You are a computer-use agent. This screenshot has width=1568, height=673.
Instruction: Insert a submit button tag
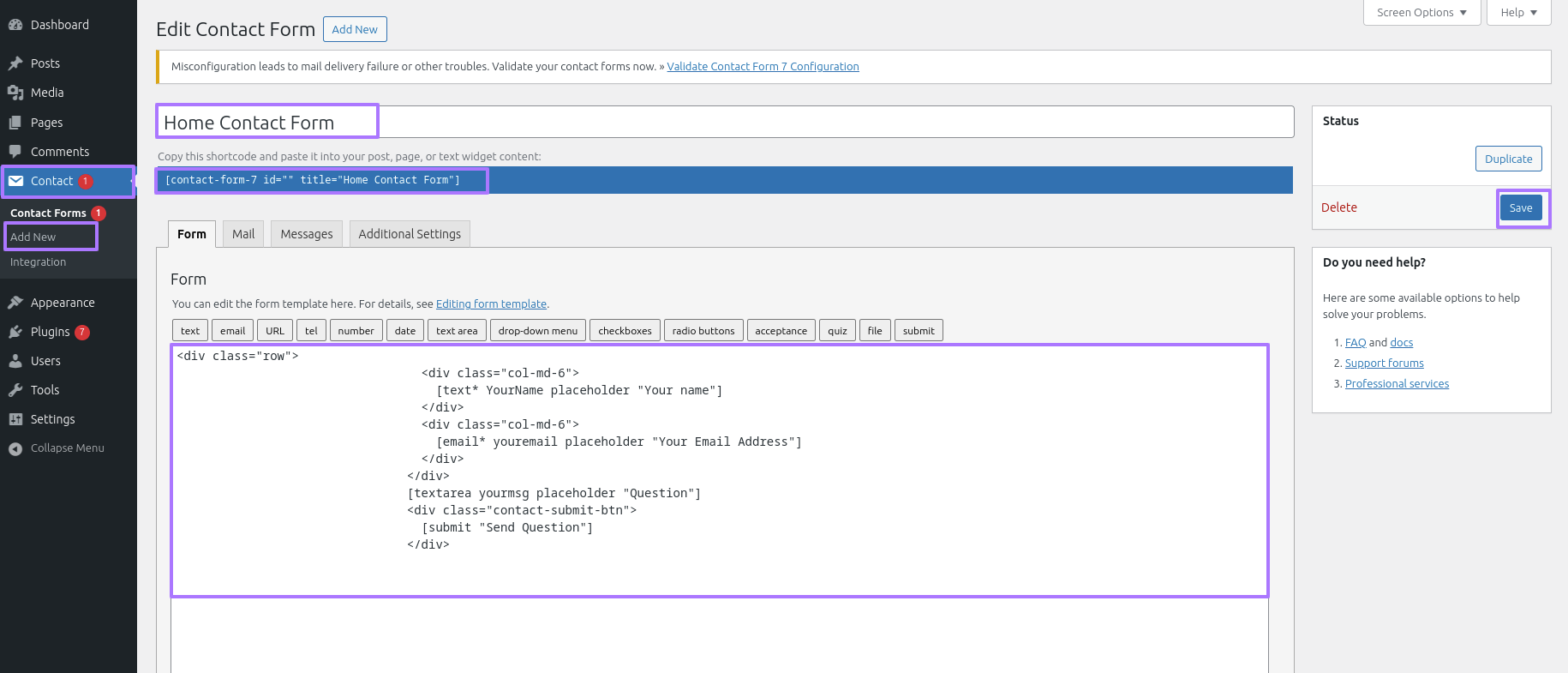[x=919, y=331]
